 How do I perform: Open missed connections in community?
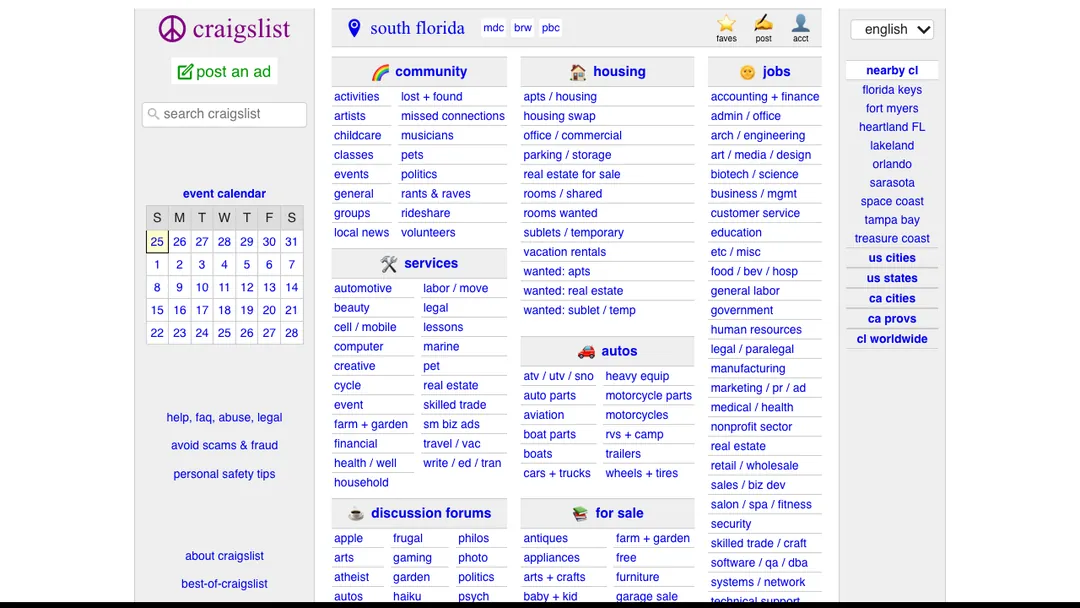[x=453, y=116]
